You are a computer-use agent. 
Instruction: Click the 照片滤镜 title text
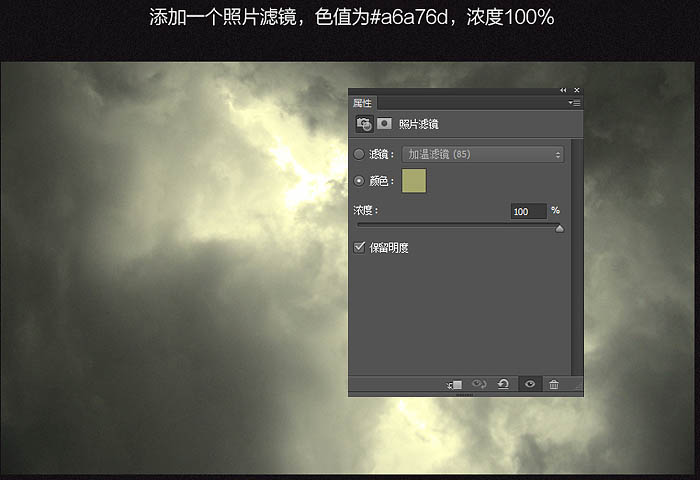(418, 124)
